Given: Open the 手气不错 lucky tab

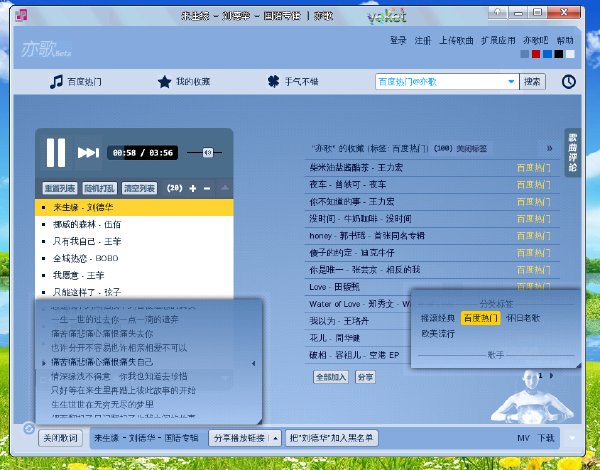Looking at the screenshot, I should tap(293, 82).
